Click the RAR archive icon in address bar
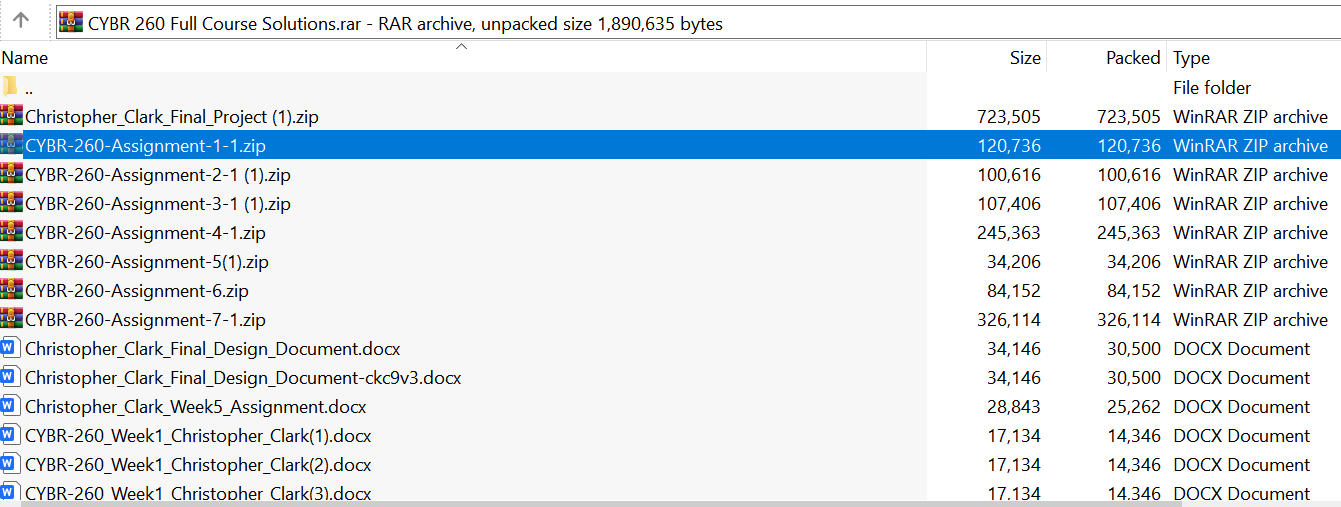This screenshot has height=507, width=1341. coord(71,22)
